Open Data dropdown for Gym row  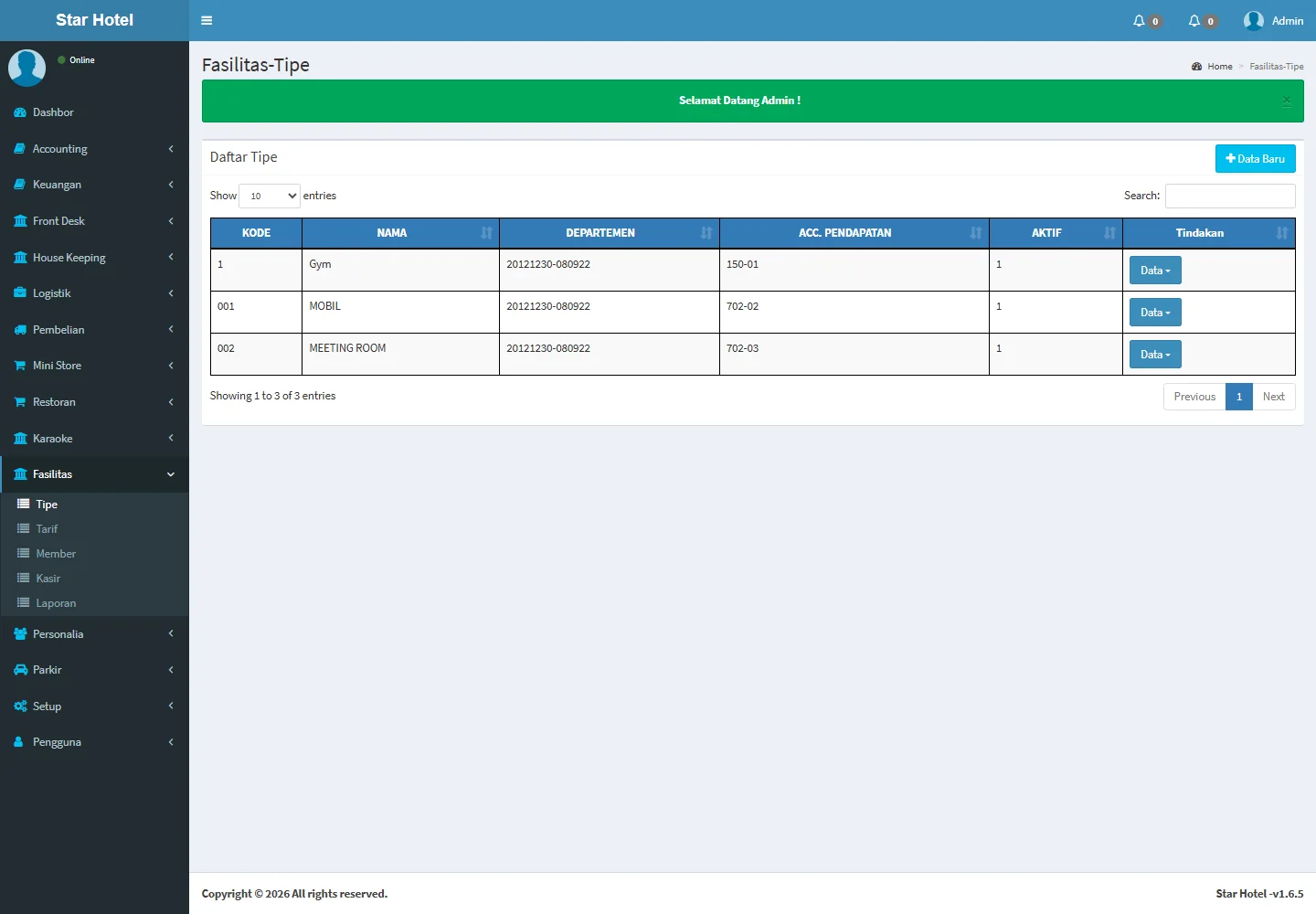tap(1155, 271)
